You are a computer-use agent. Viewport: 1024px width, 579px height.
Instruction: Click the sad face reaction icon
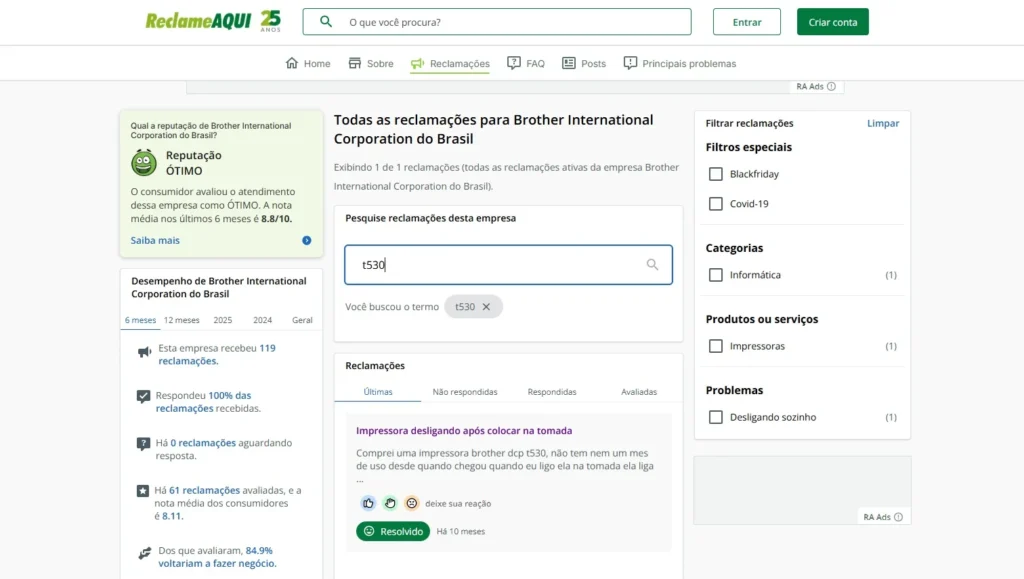[411, 503]
